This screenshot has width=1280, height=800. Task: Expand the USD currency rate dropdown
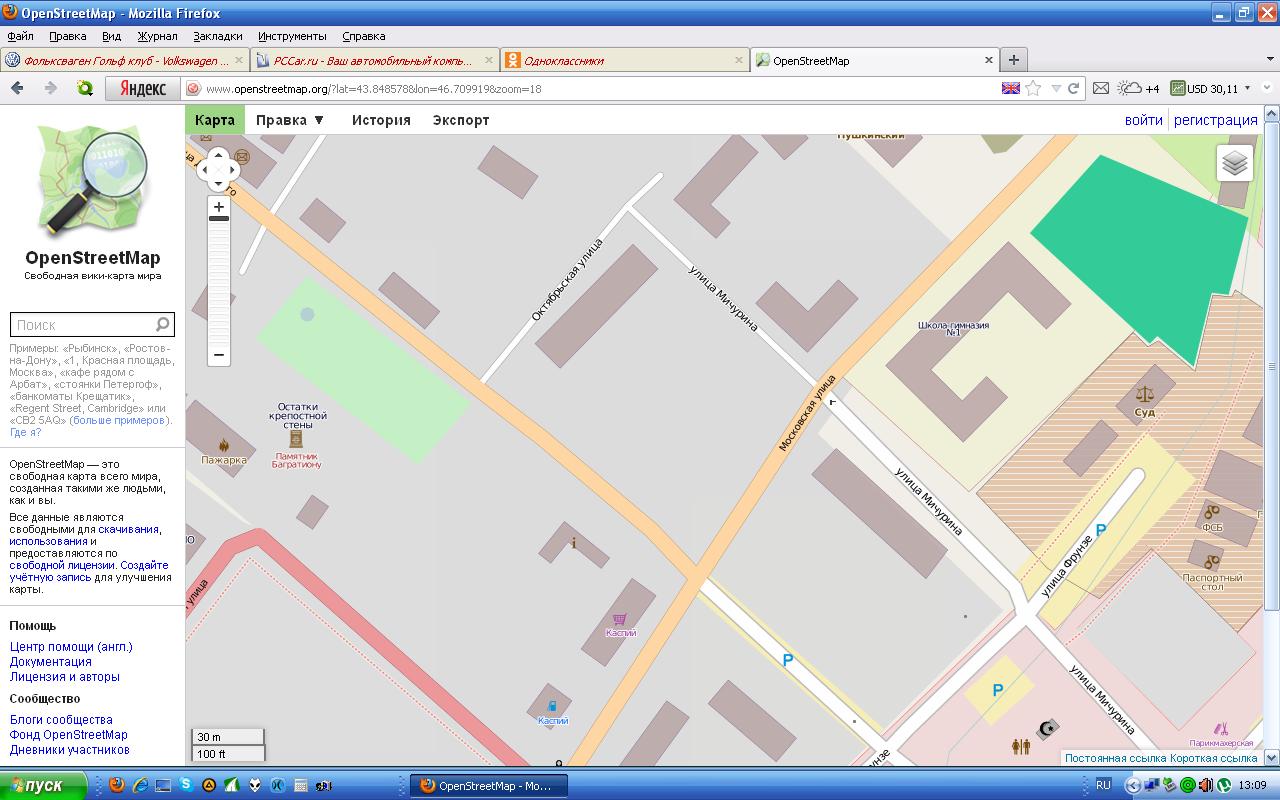[x=1247, y=89]
